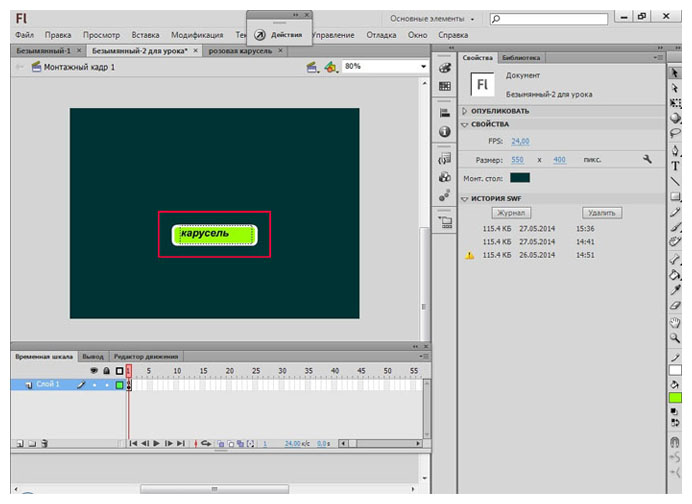
Task: Toggle visibility dot for Слой 1
Action: 94,385
